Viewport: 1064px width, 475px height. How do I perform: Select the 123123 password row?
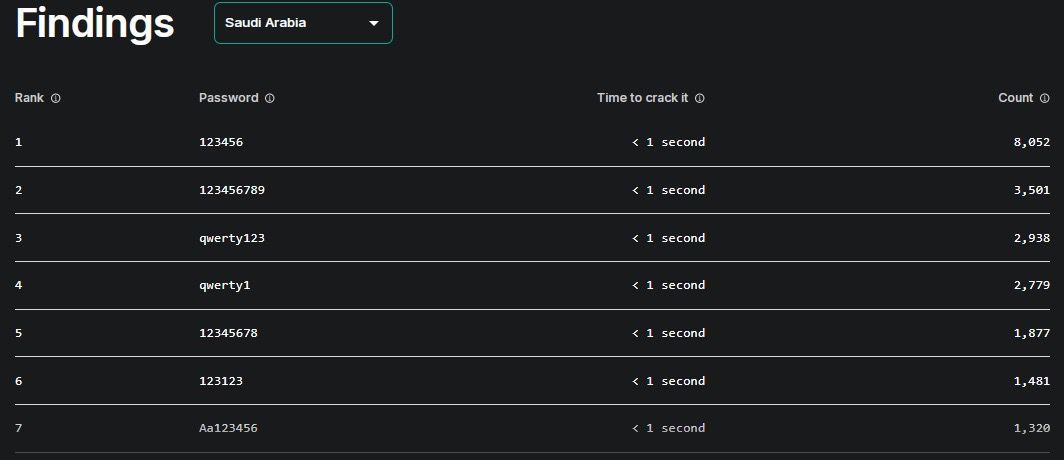[532, 381]
